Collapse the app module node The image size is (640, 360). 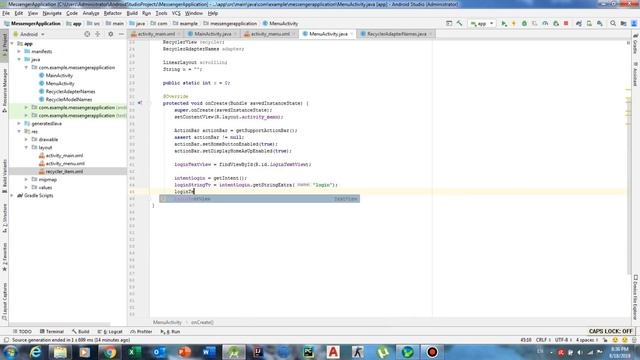12,43
